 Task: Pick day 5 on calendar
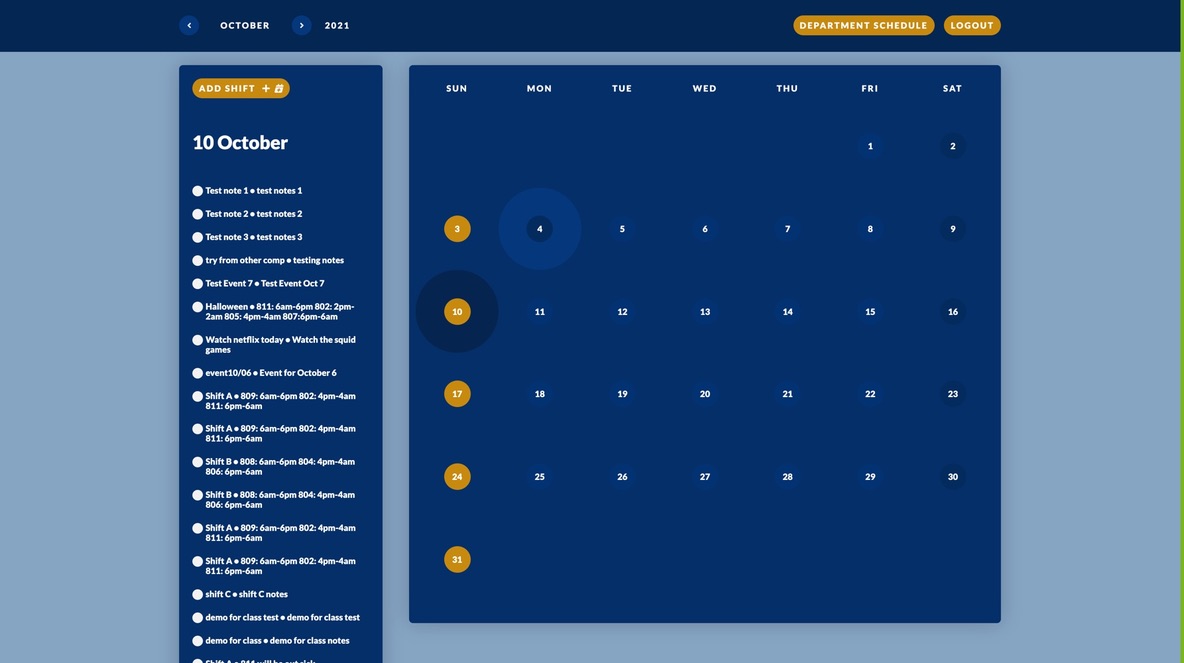click(x=622, y=229)
